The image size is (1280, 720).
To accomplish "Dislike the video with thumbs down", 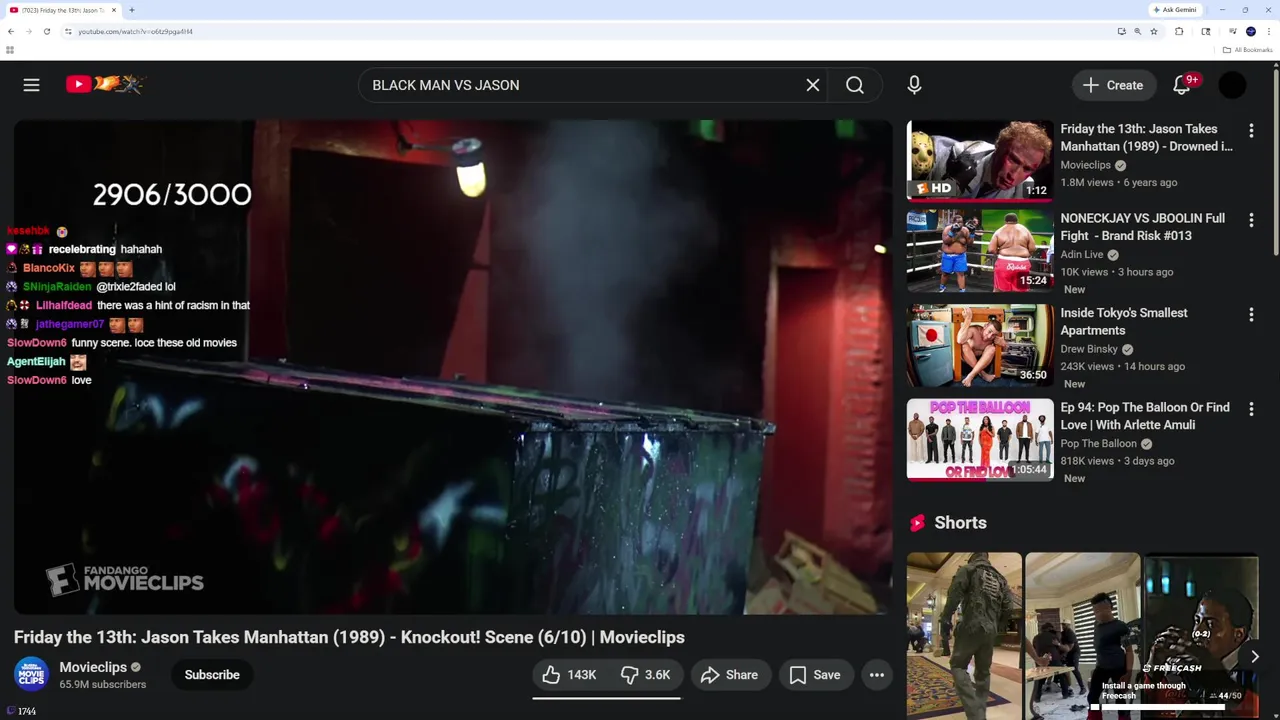I will click(x=645, y=675).
